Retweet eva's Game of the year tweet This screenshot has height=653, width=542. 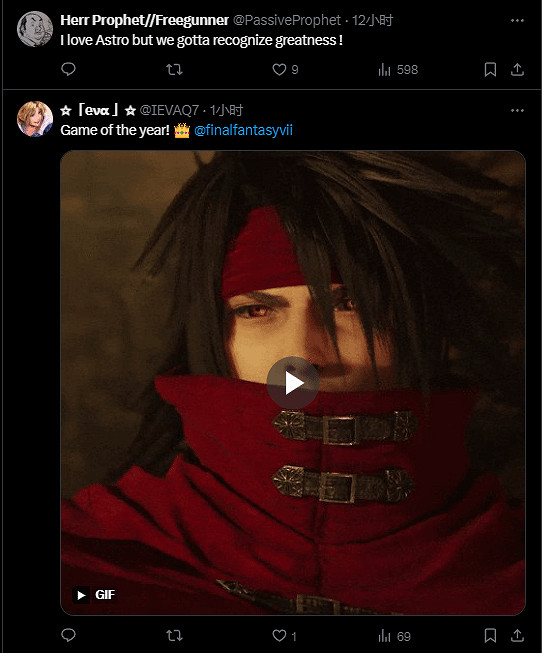click(x=174, y=636)
